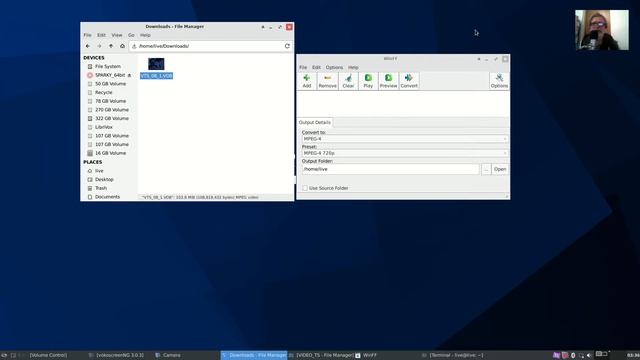Viewport: 640px width, 360px height.
Task: Open the Recycle volume in sidebar
Action: pos(103,93)
